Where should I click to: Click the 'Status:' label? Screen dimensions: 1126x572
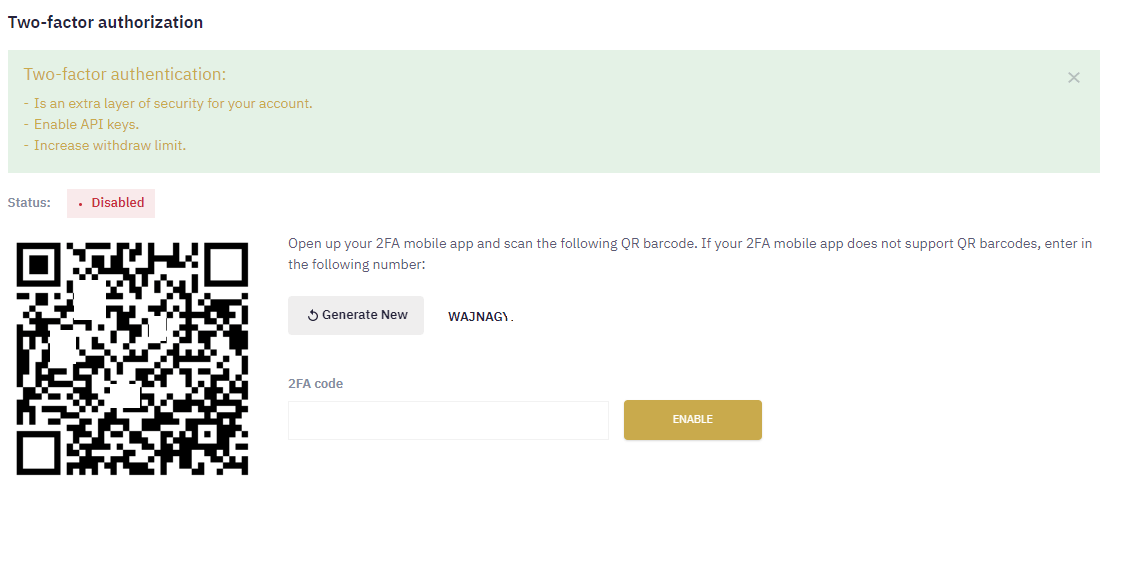[29, 202]
